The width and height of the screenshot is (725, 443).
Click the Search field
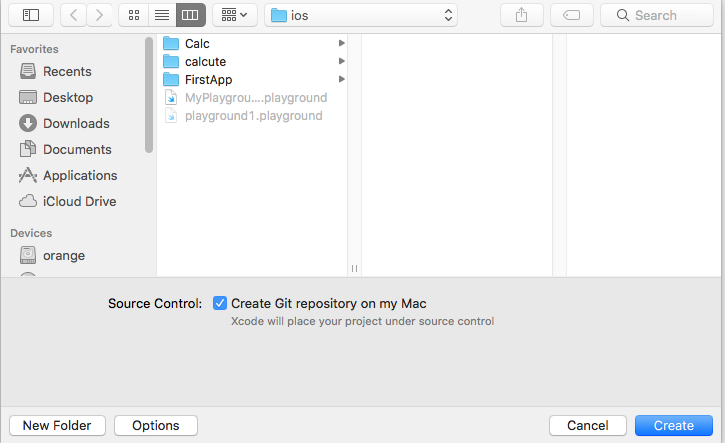click(657, 15)
